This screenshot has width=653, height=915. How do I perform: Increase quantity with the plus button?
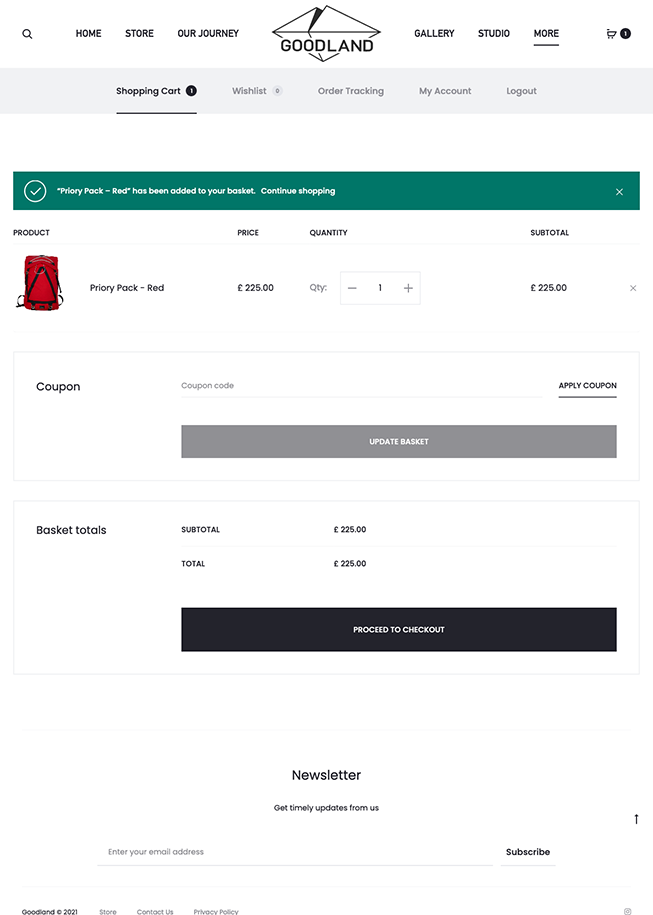click(x=408, y=288)
